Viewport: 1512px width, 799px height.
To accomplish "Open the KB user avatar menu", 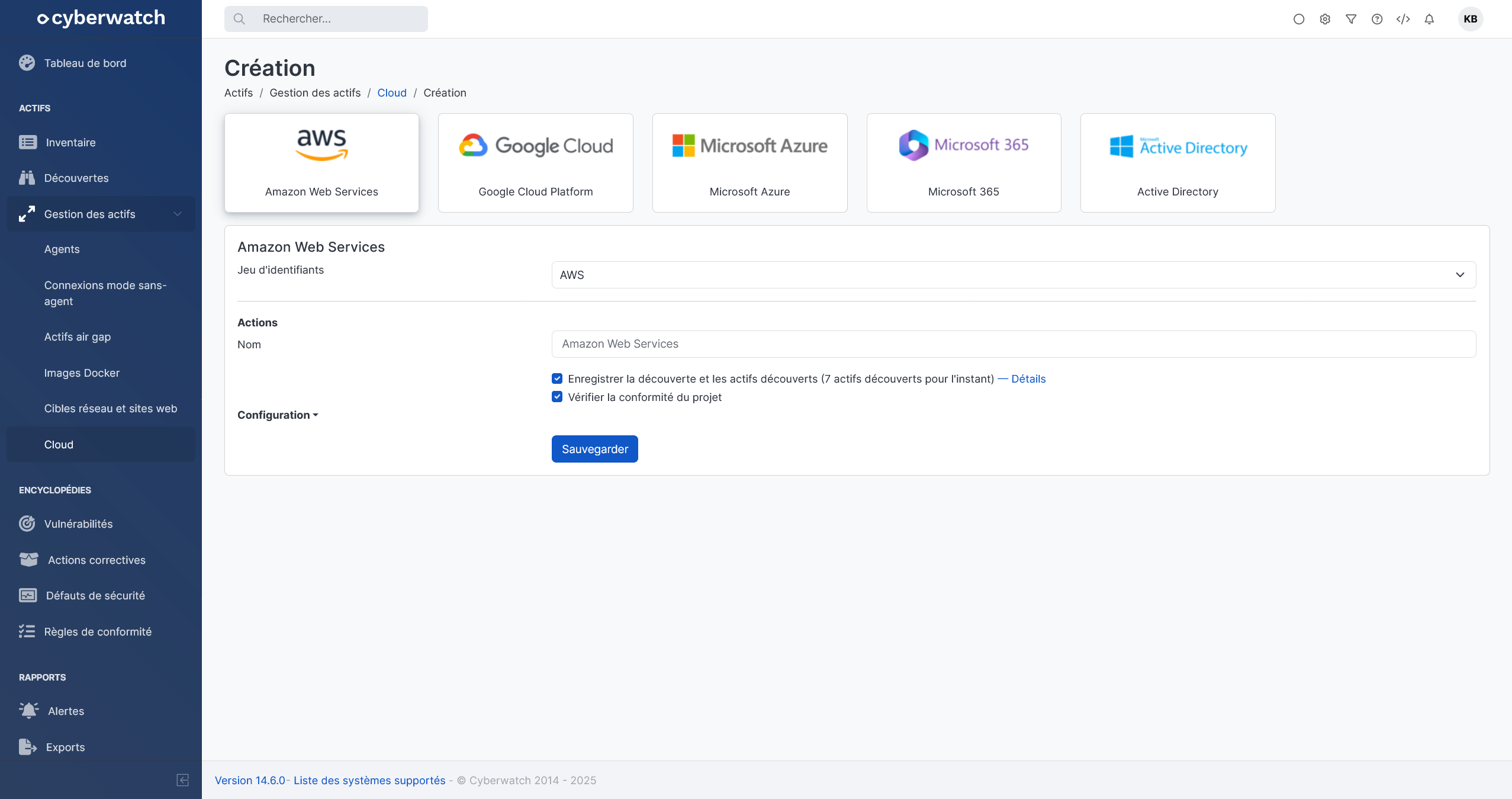I will coord(1471,19).
